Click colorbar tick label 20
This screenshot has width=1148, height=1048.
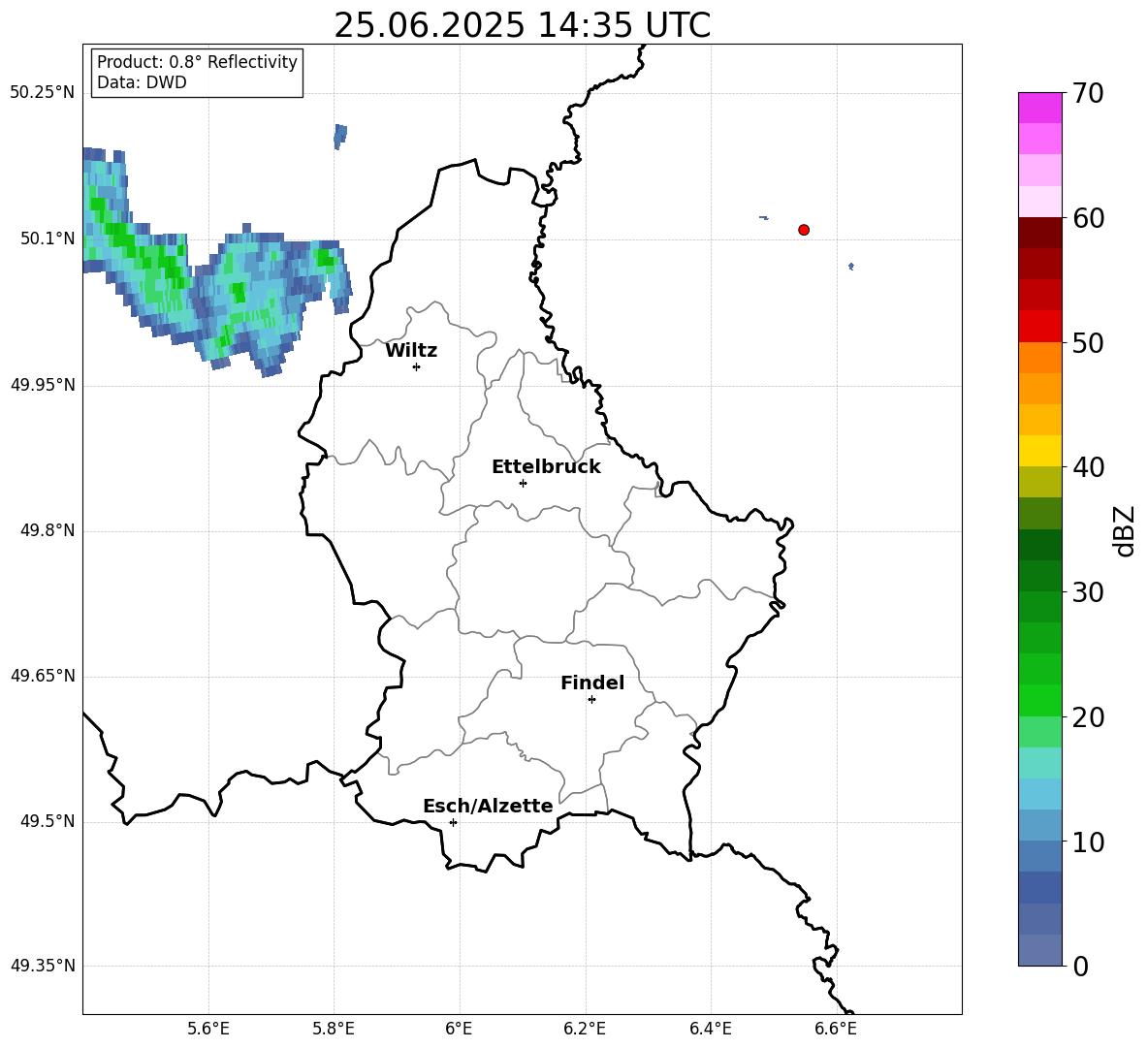pos(1088,717)
